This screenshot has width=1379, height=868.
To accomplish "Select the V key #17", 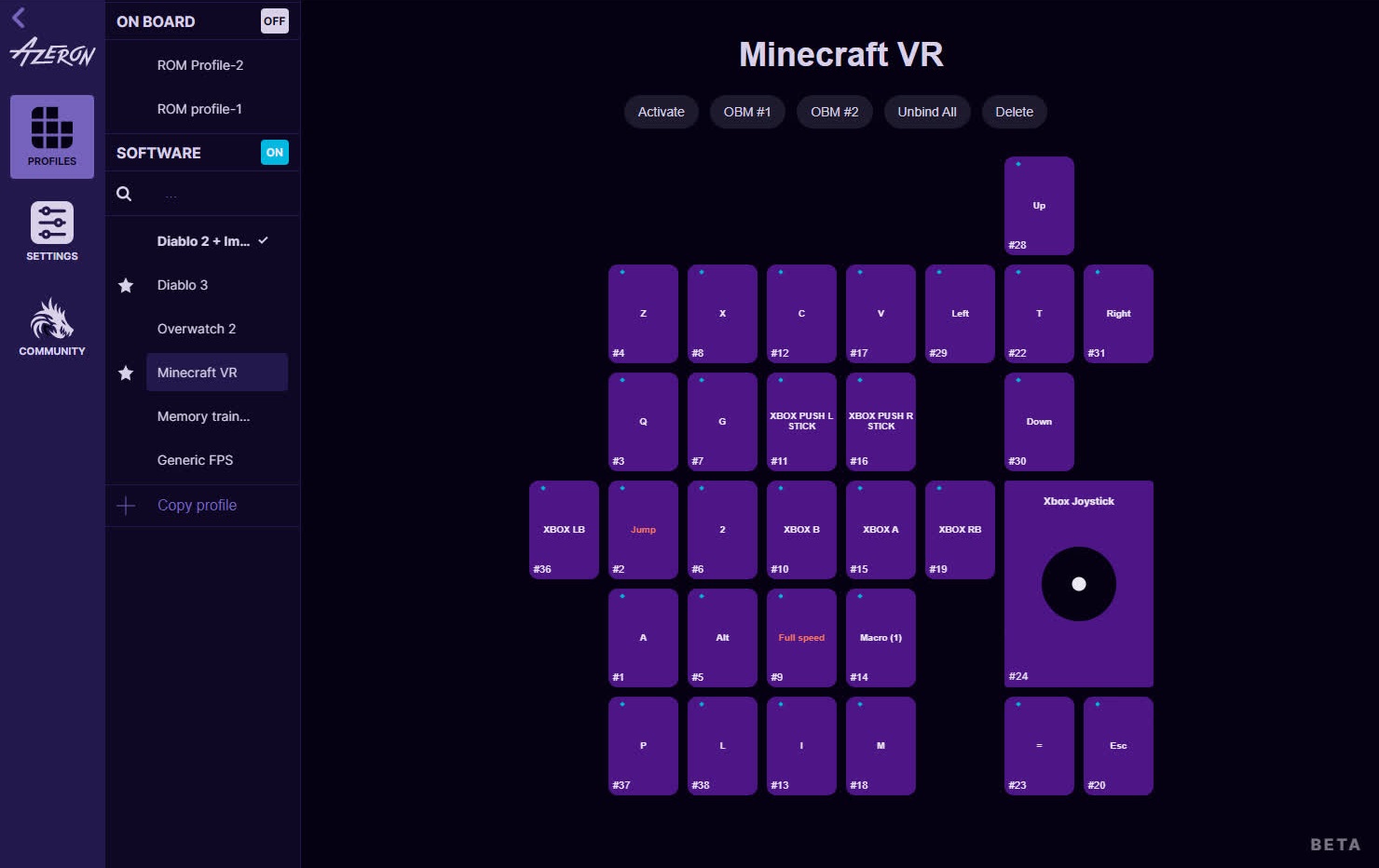I will pyautogui.click(x=881, y=314).
